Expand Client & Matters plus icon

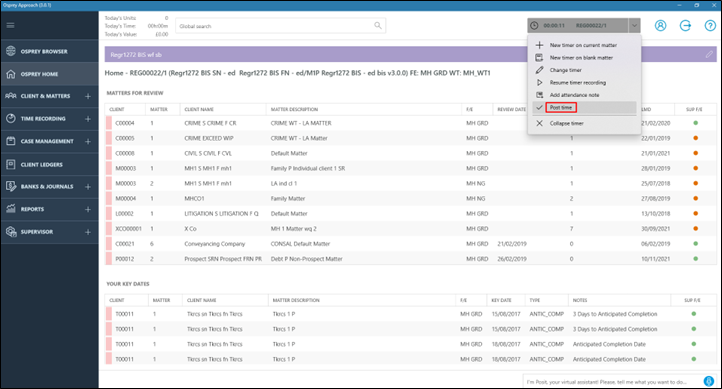pyautogui.click(x=88, y=96)
